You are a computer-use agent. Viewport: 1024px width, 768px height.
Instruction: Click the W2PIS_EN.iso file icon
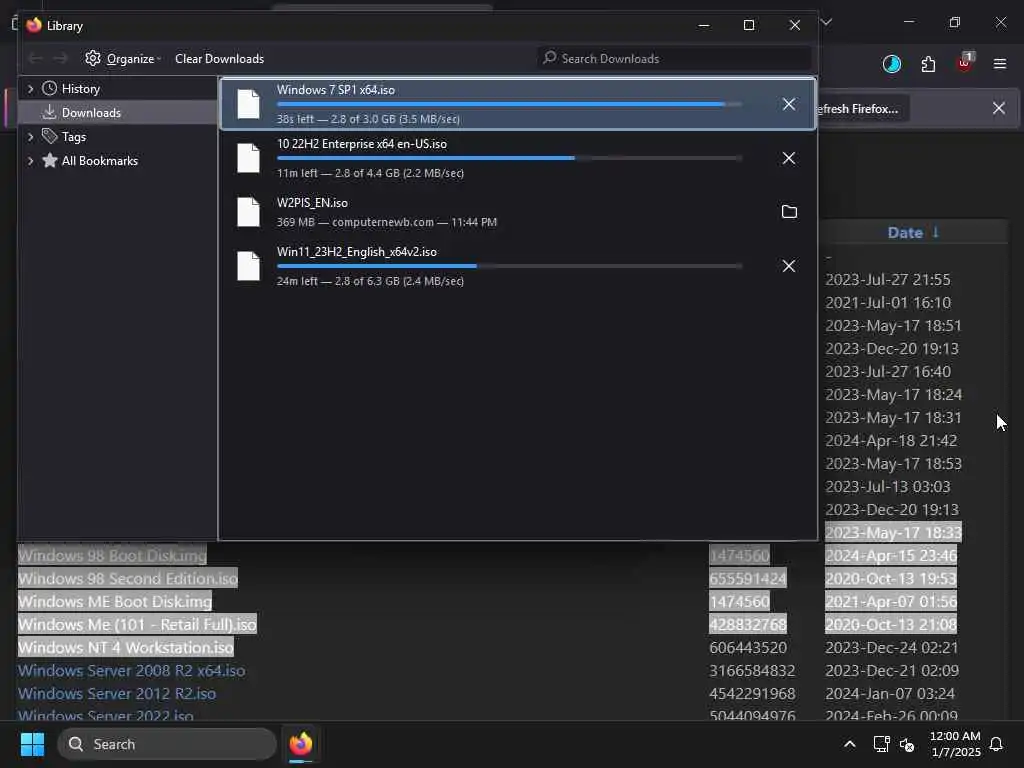click(248, 212)
